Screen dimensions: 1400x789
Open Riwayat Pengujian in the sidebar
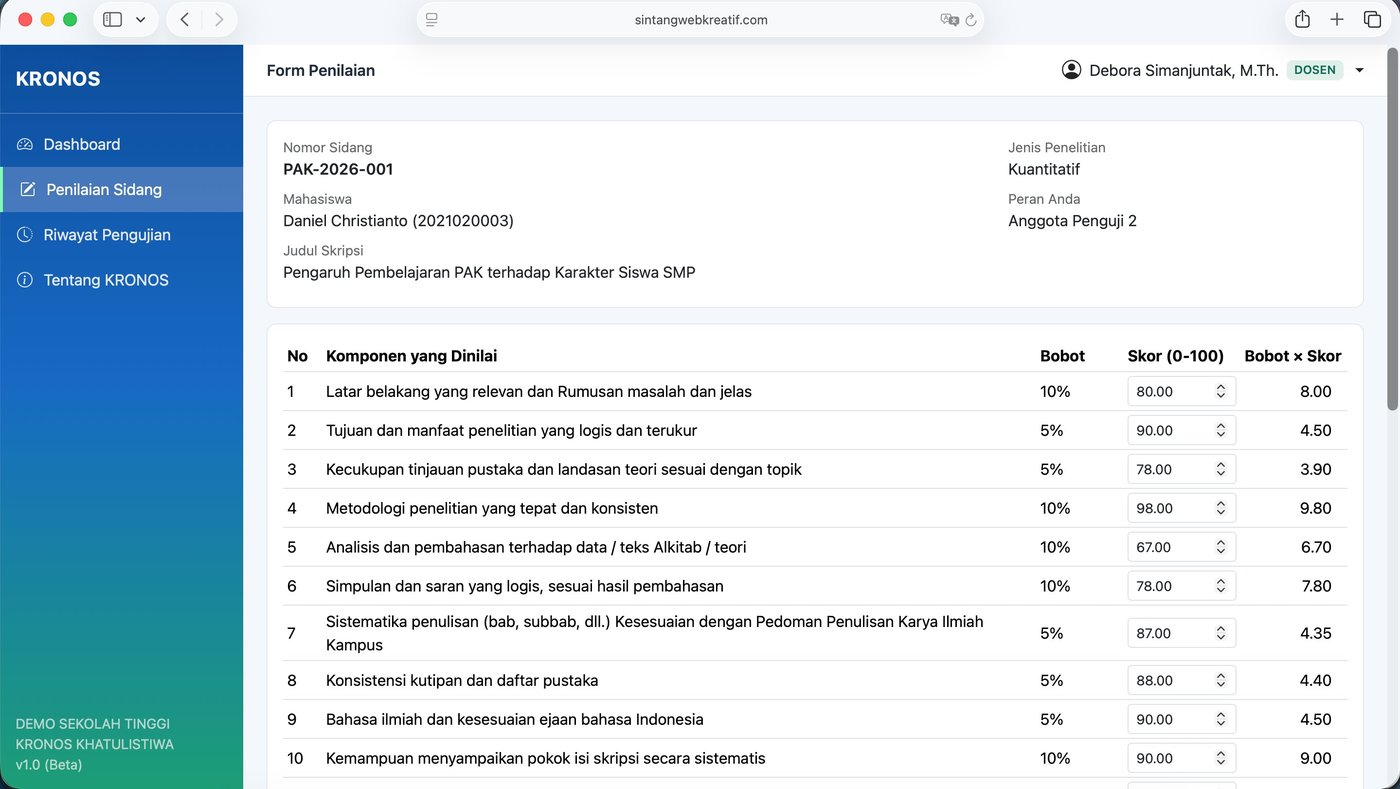[x=121, y=235]
